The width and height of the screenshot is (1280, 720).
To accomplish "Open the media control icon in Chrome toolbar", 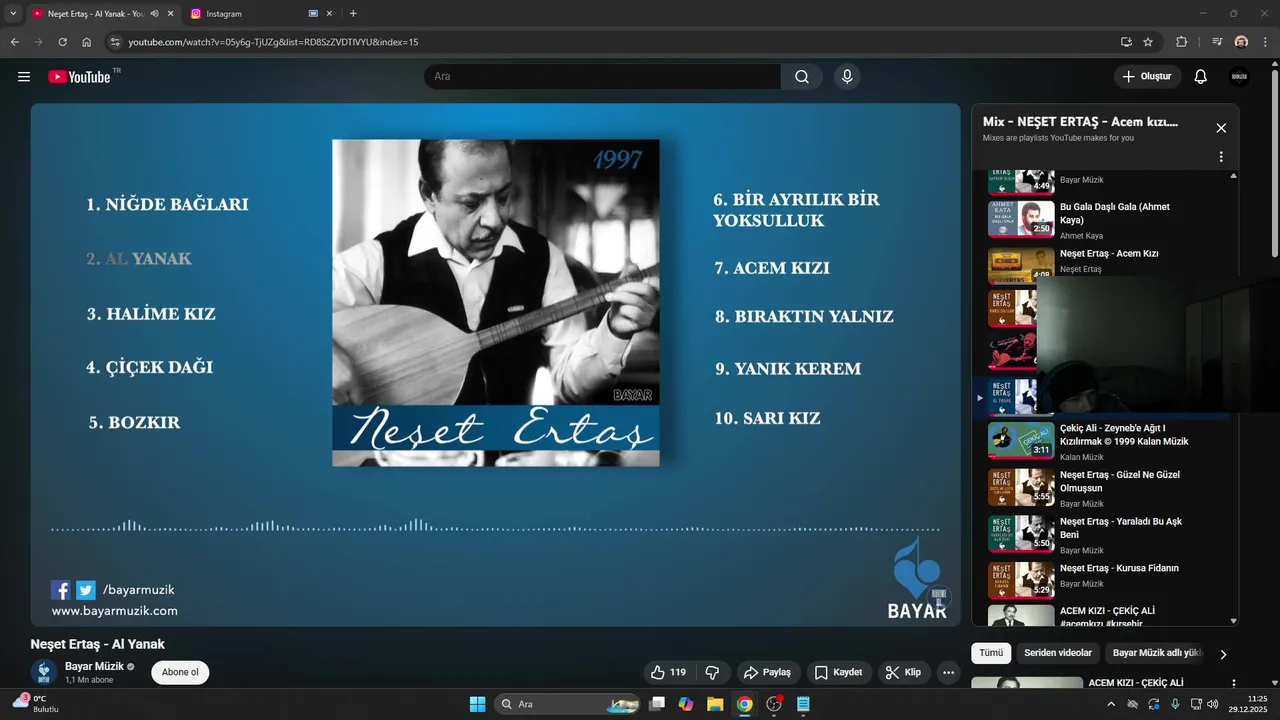I will [x=1217, y=42].
